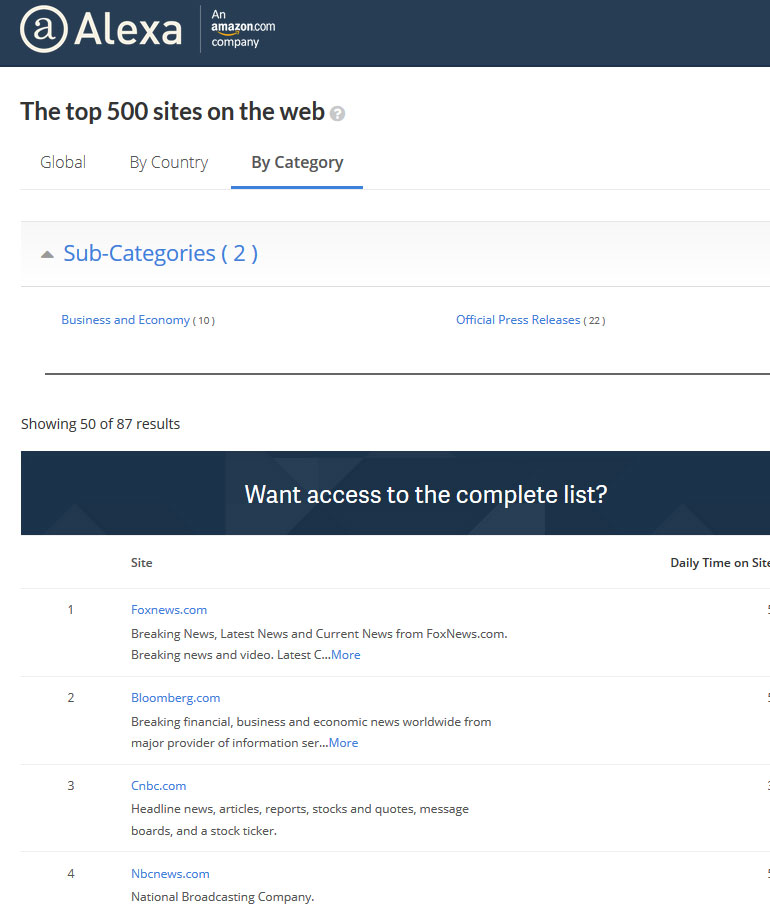Click the complete list access banner

(426, 494)
